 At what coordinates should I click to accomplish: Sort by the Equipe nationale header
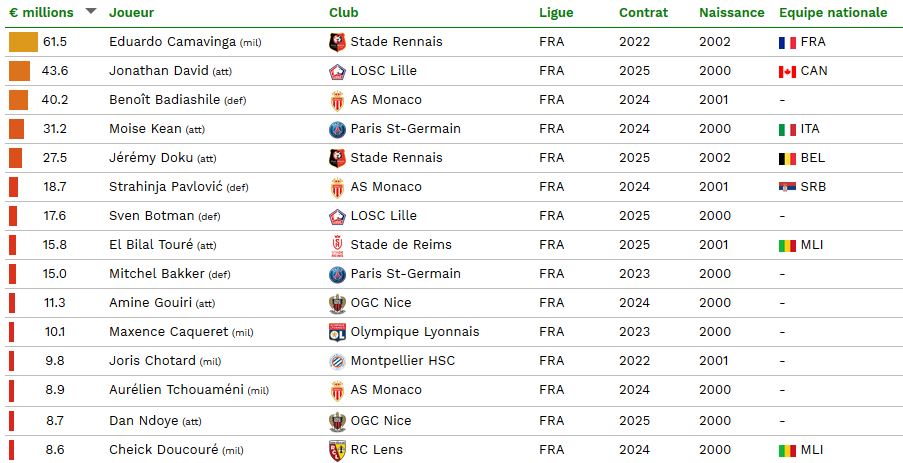[833, 13]
